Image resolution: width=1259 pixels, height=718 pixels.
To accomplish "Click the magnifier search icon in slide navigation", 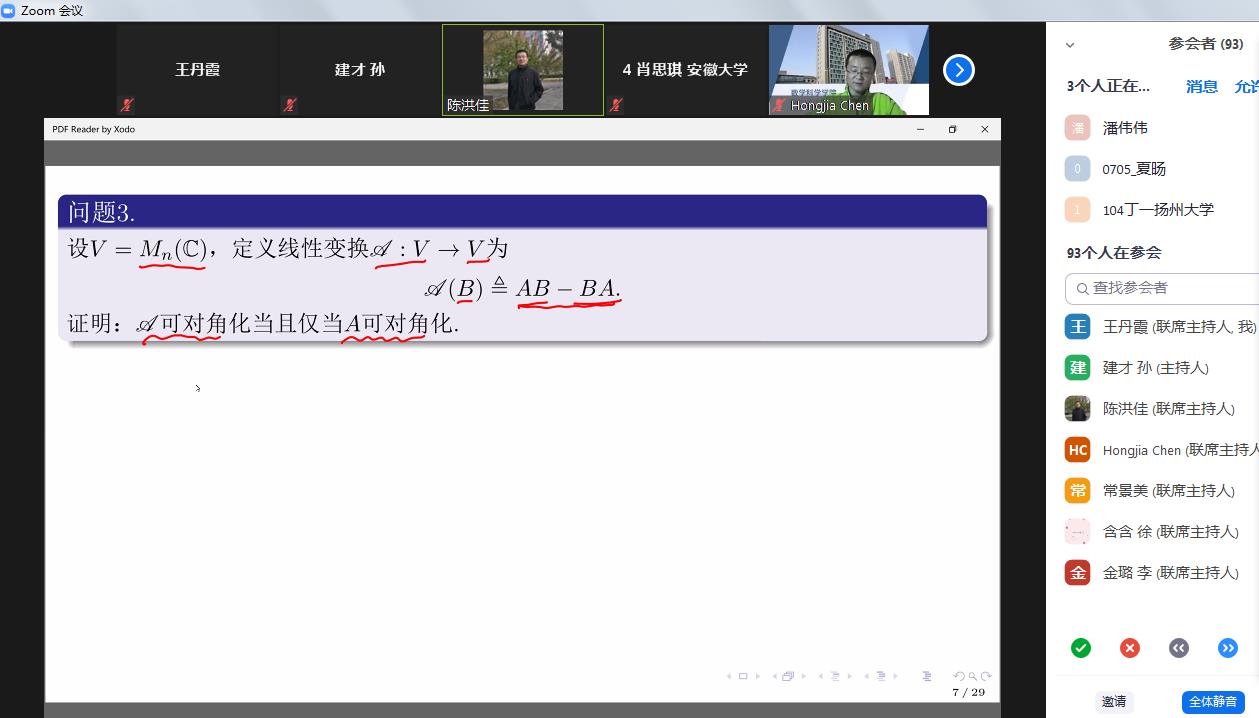I will 972,677.
